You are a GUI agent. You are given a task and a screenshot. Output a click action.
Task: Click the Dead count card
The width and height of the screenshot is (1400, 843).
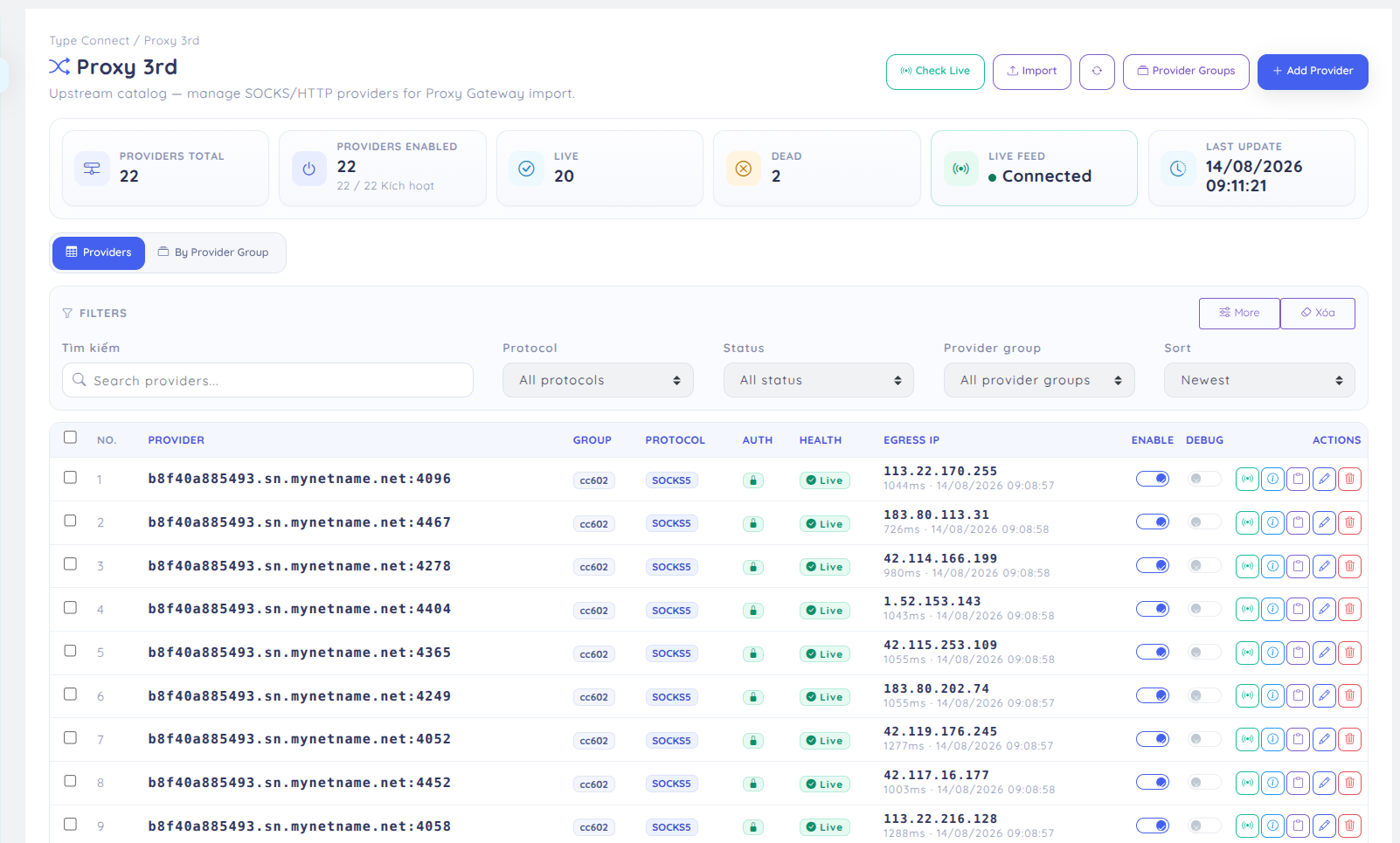coord(817,168)
